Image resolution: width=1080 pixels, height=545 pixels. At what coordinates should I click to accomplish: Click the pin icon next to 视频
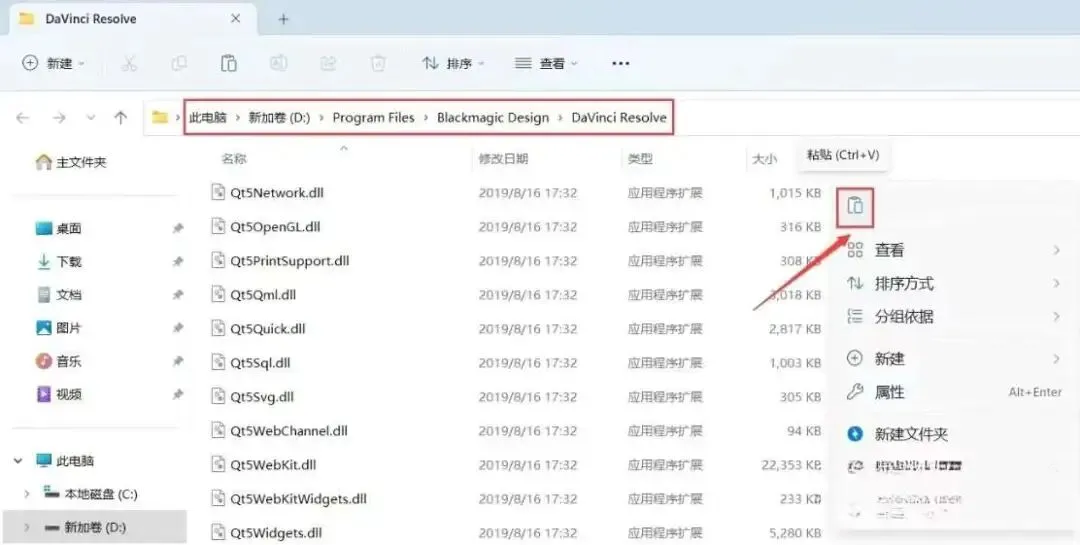(x=178, y=394)
